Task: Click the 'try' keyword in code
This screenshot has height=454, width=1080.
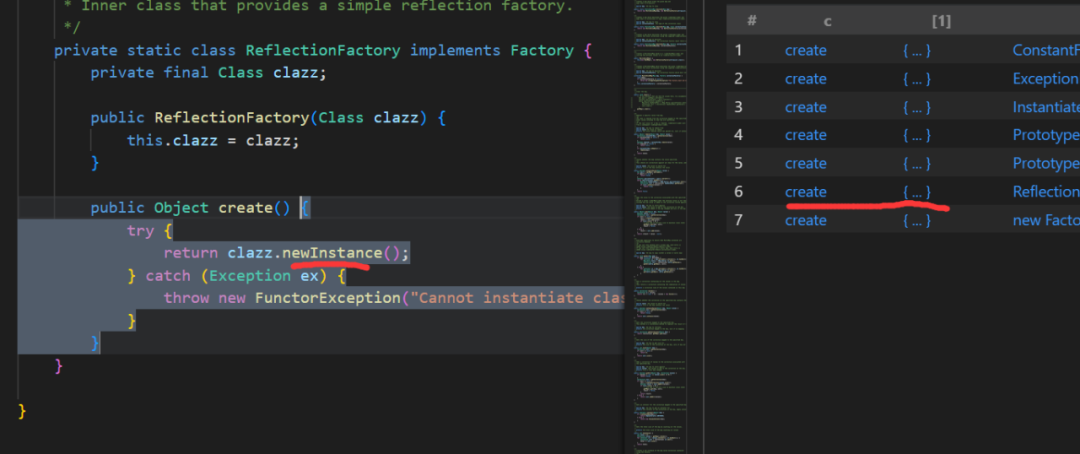Action: click(x=140, y=231)
